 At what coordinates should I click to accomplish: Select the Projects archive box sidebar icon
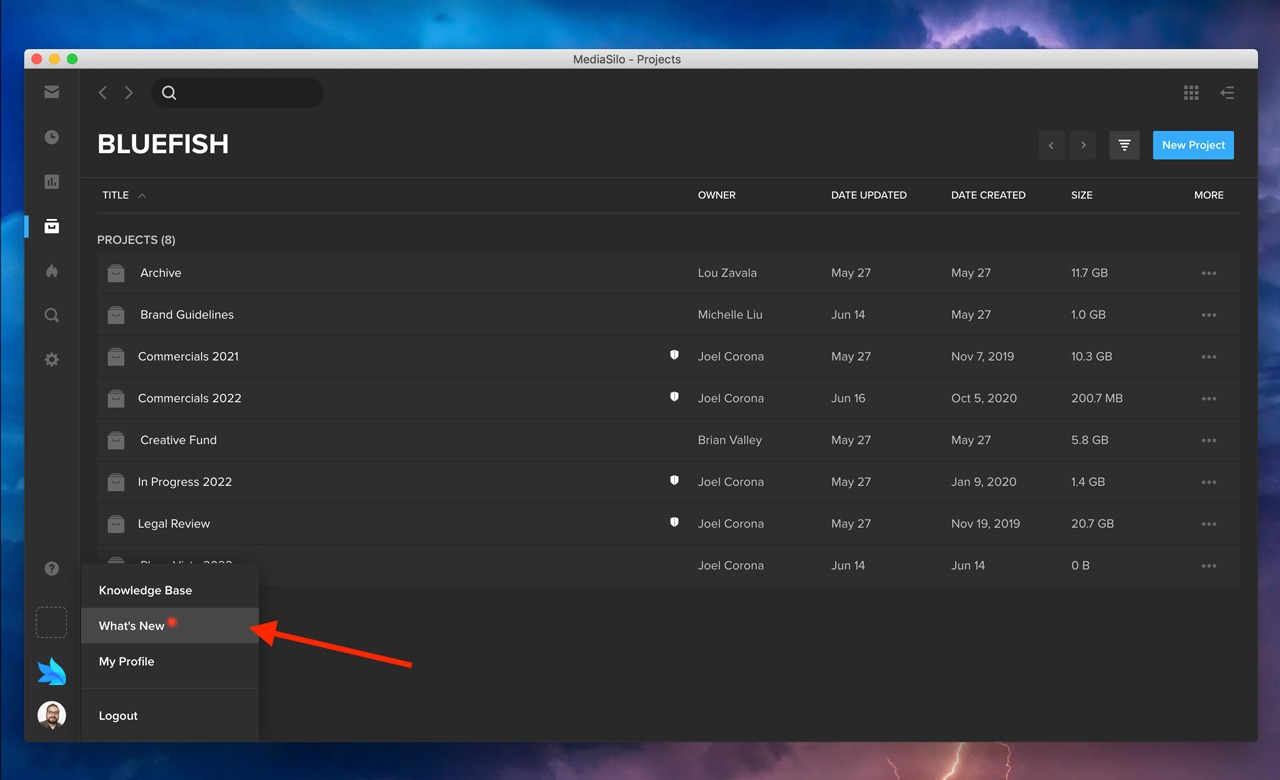tap(52, 226)
